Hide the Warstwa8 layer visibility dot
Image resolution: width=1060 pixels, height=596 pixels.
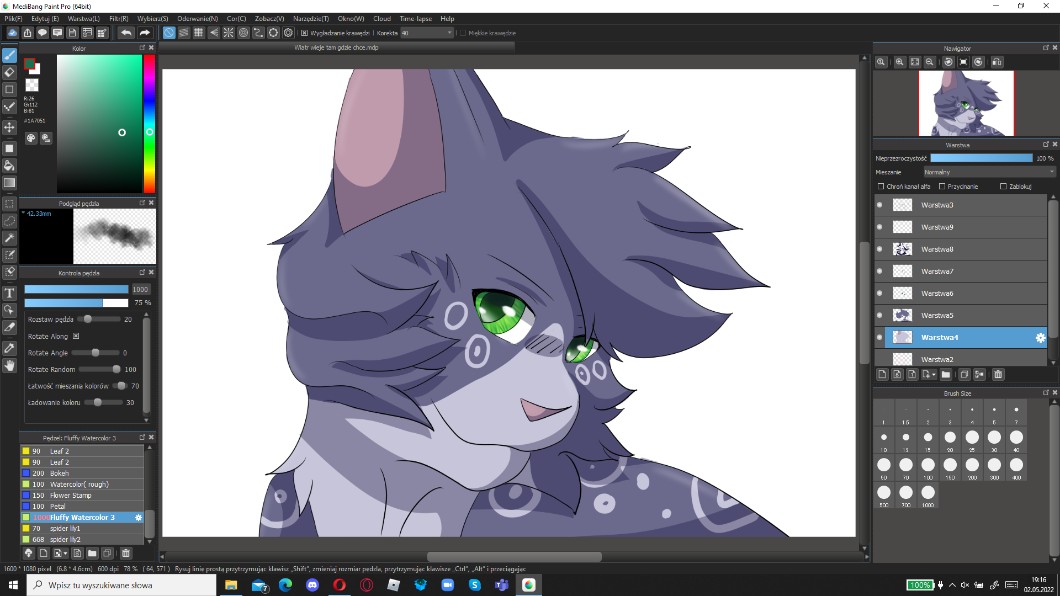click(x=880, y=249)
